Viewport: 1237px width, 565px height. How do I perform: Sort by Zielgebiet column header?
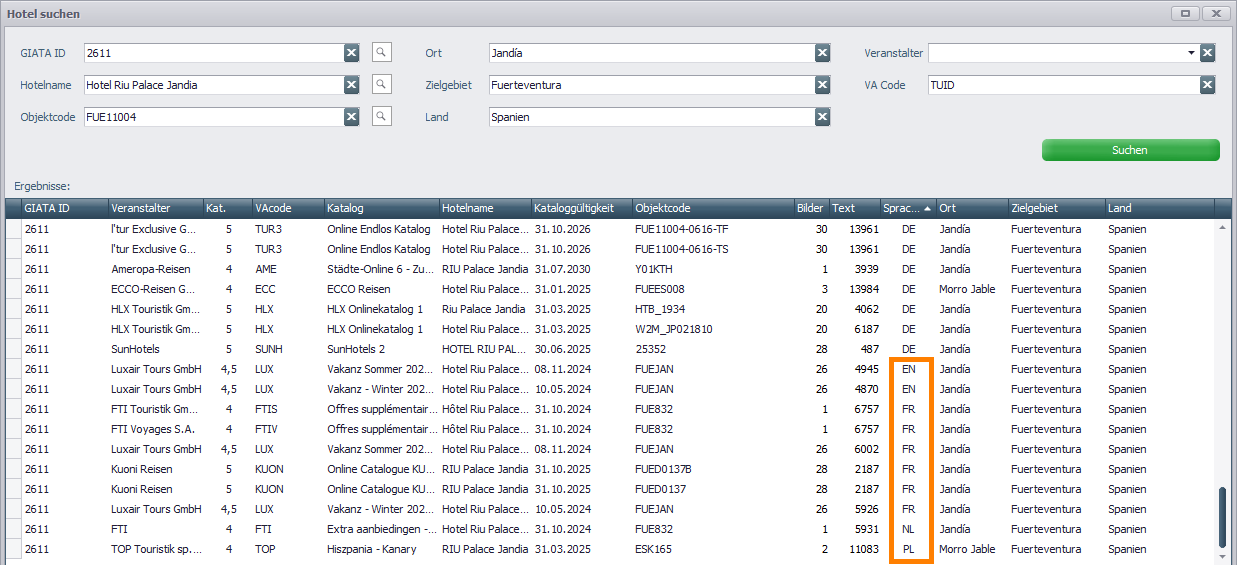pos(1056,208)
